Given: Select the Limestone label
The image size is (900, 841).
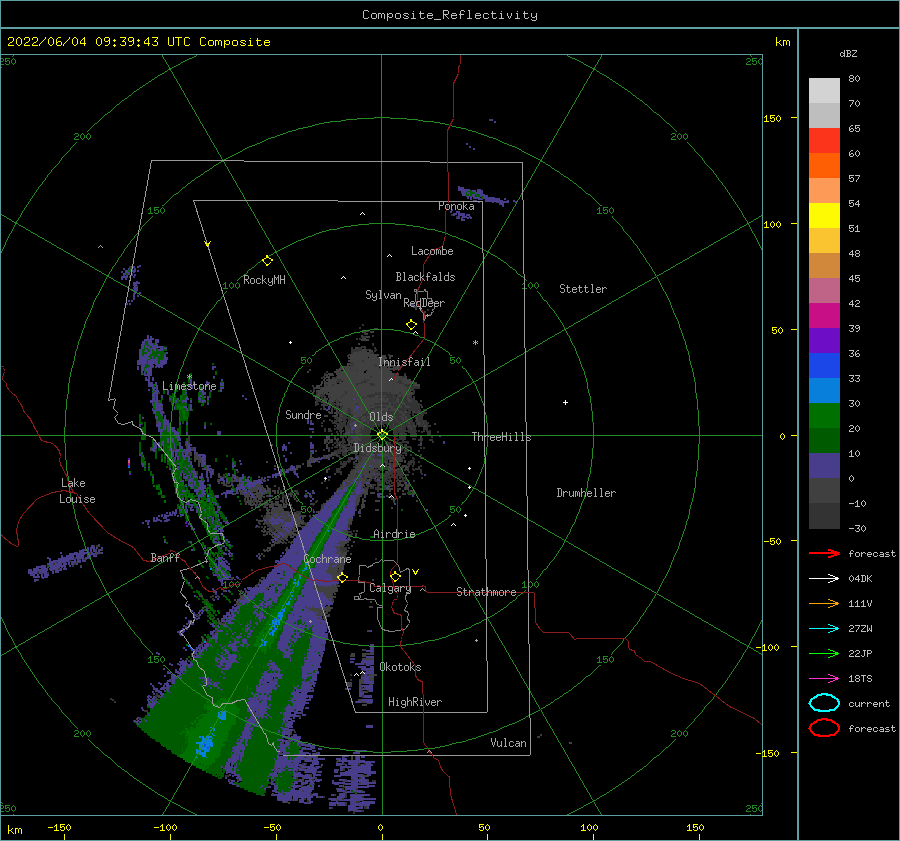Looking at the screenshot, I should coord(189,386).
